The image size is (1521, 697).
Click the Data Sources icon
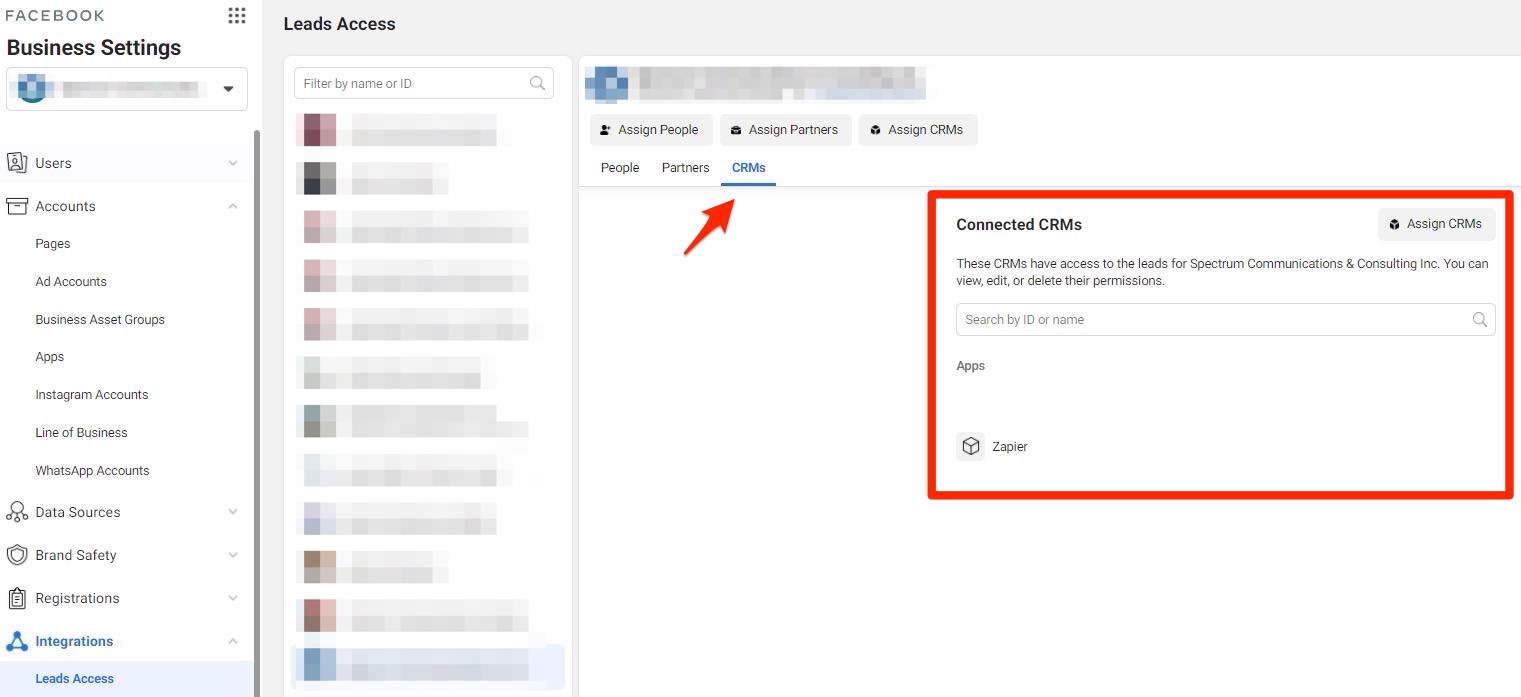point(17,512)
